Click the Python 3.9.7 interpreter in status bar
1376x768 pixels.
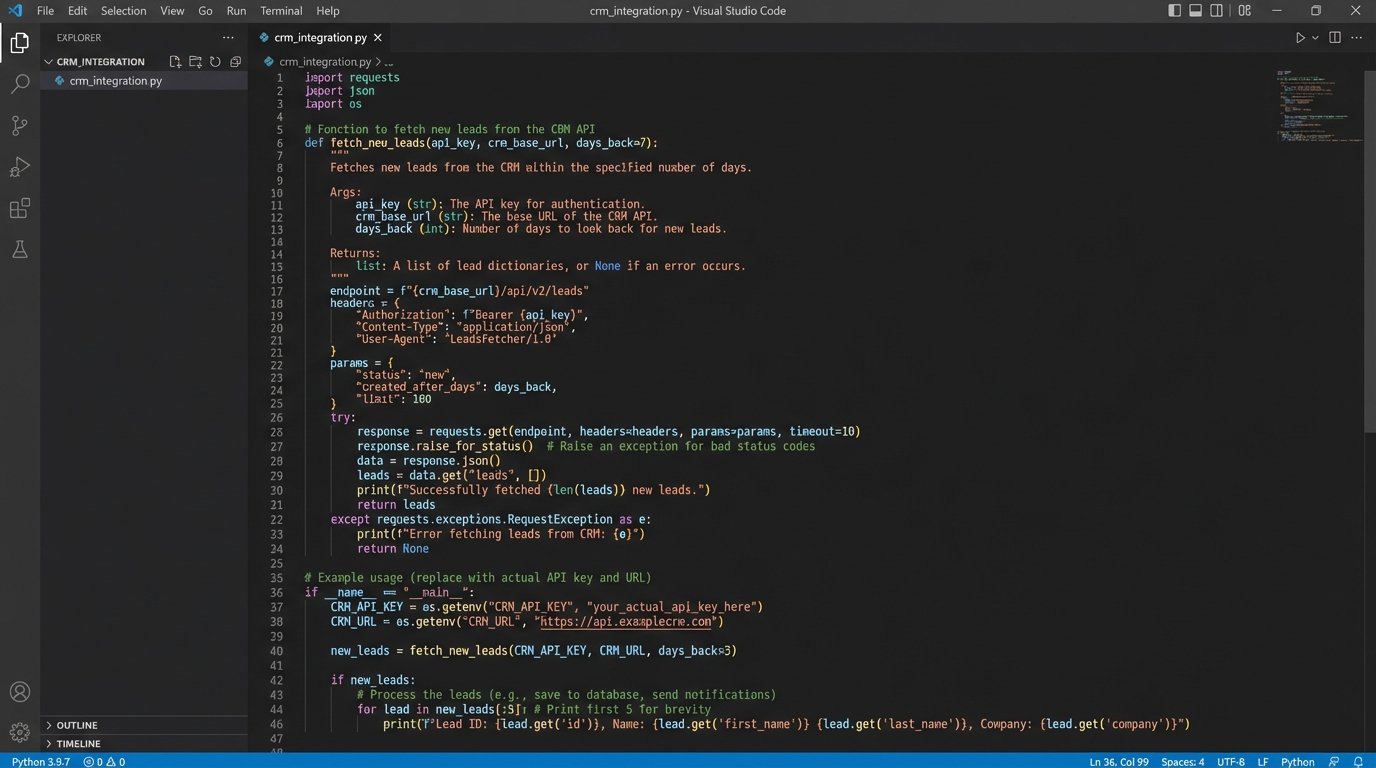pos(40,761)
